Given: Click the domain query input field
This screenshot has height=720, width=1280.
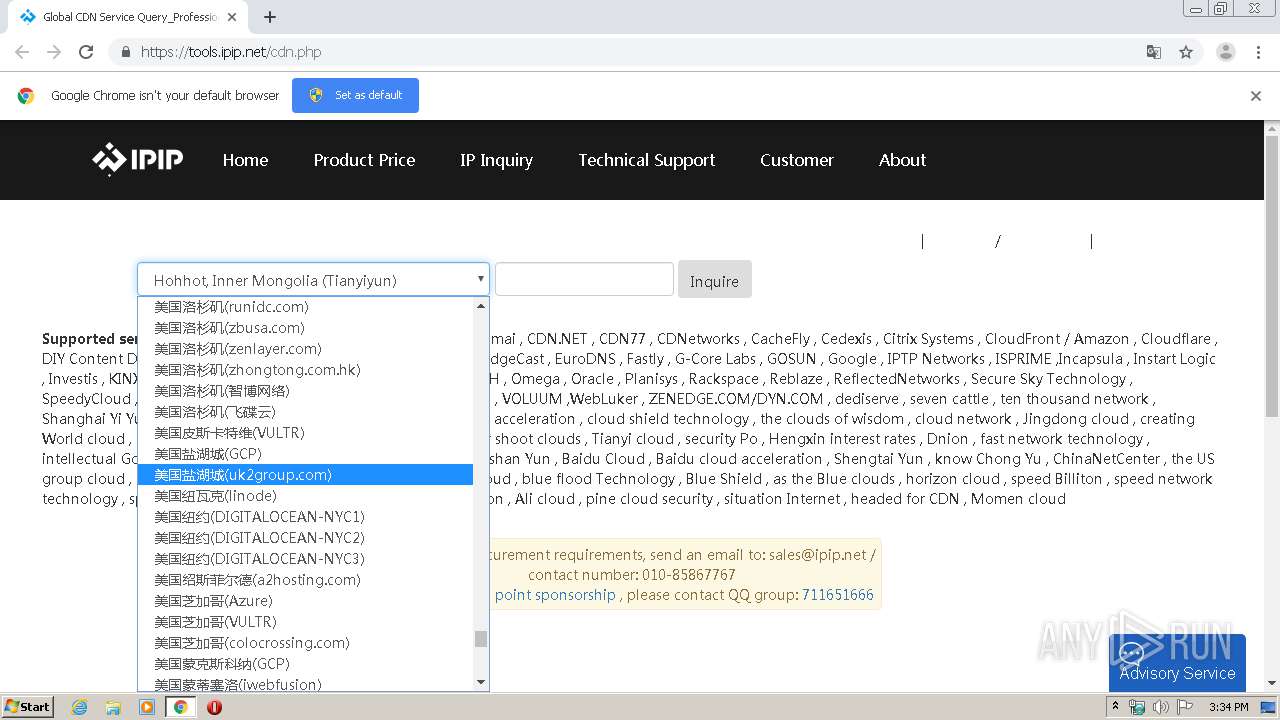Looking at the screenshot, I should pyautogui.click(x=584, y=280).
